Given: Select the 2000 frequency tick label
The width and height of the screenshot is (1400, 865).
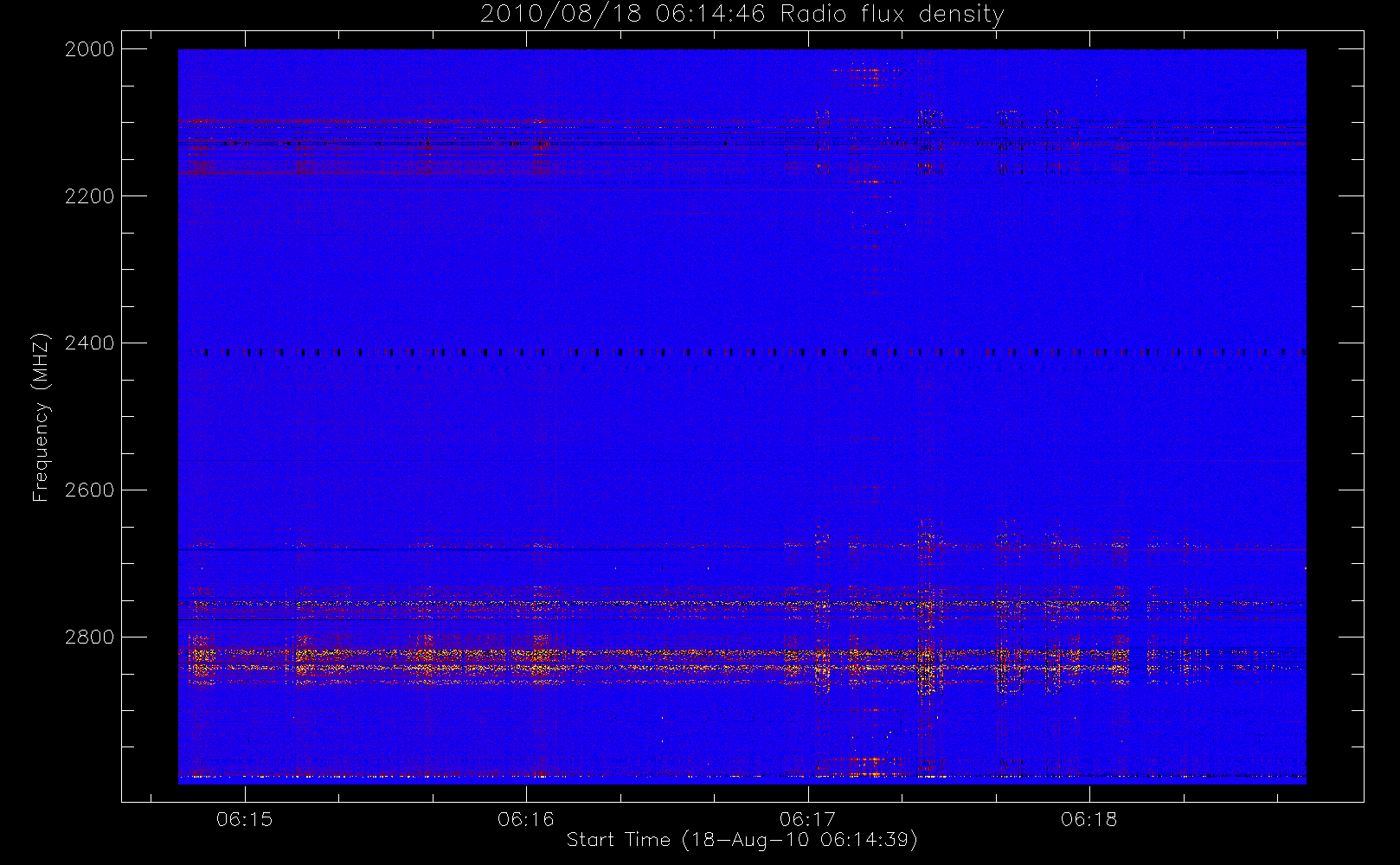Looking at the screenshot, I should [x=90, y=49].
